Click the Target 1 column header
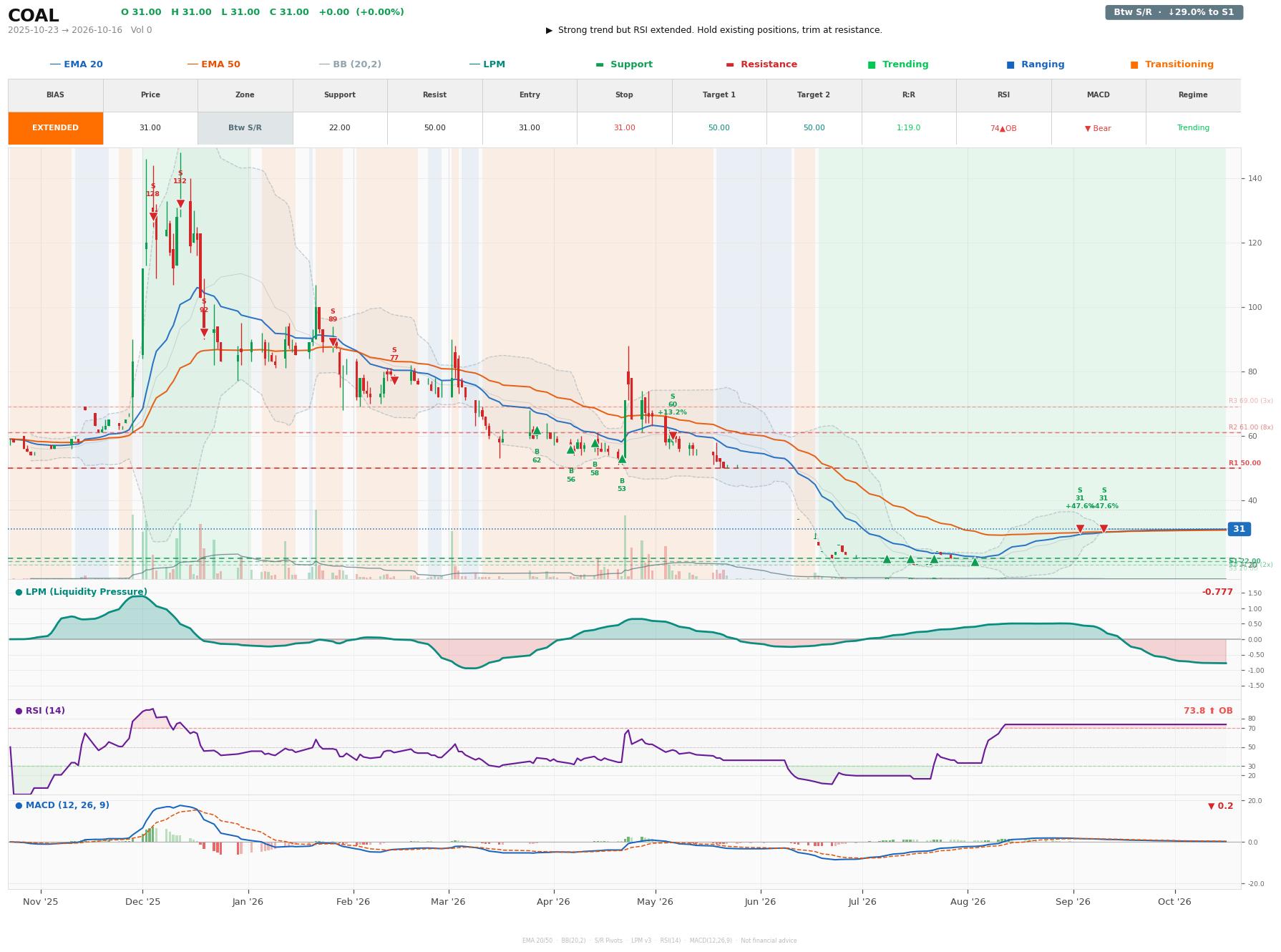Image resolution: width=1281 pixels, height=952 pixels. [719, 95]
